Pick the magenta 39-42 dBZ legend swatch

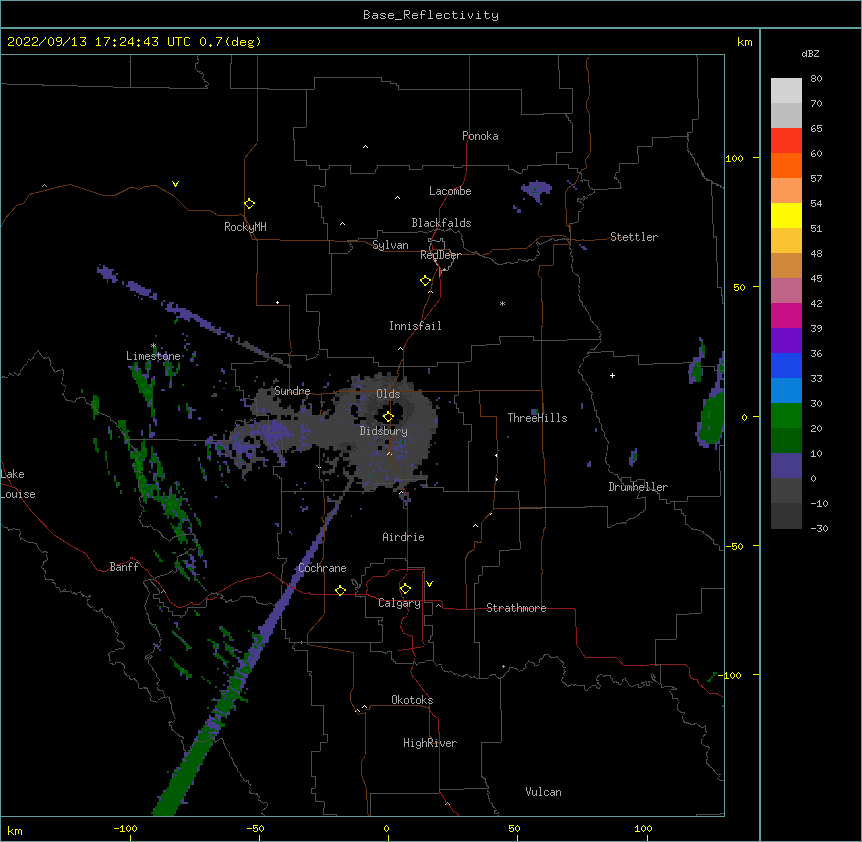[x=786, y=315]
